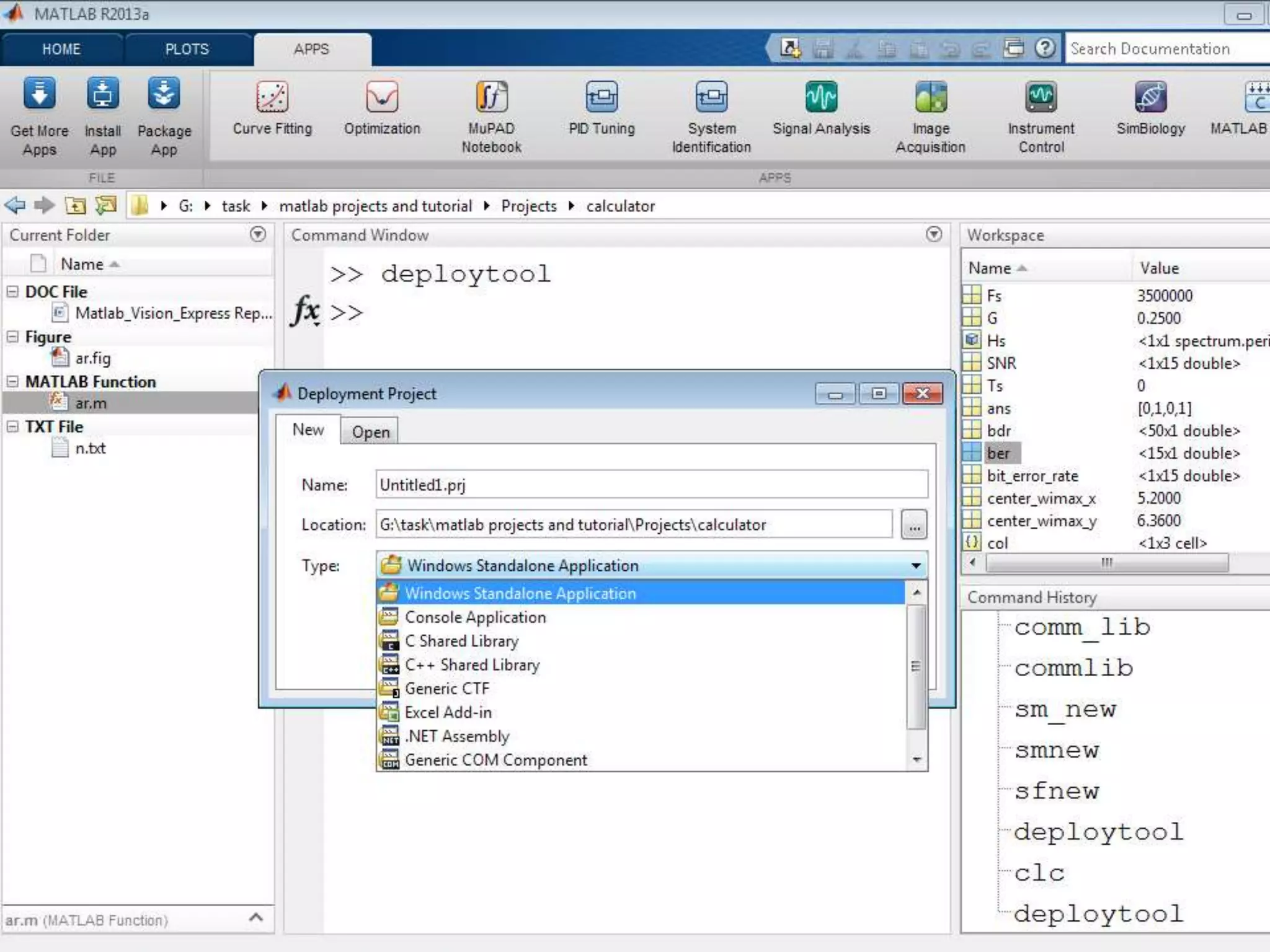Click the Projects folder in address bar
This screenshot has height=952, width=1270.
click(x=528, y=206)
